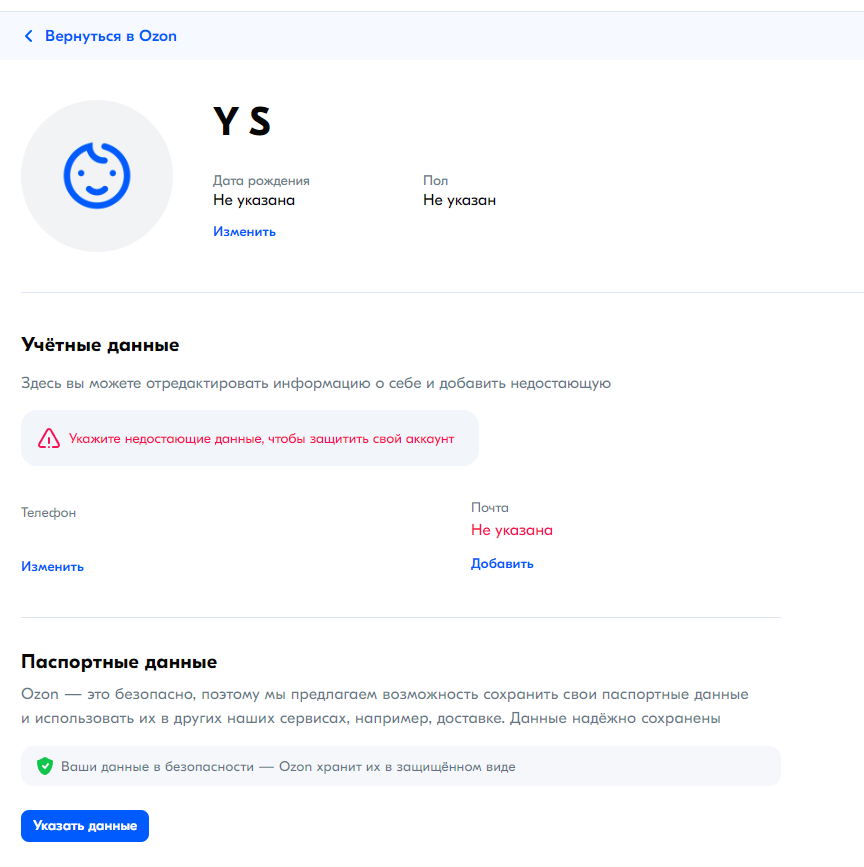The image size is (864, 867).
Task: Click the red warning triangle icon
Action: pos(49,439)
